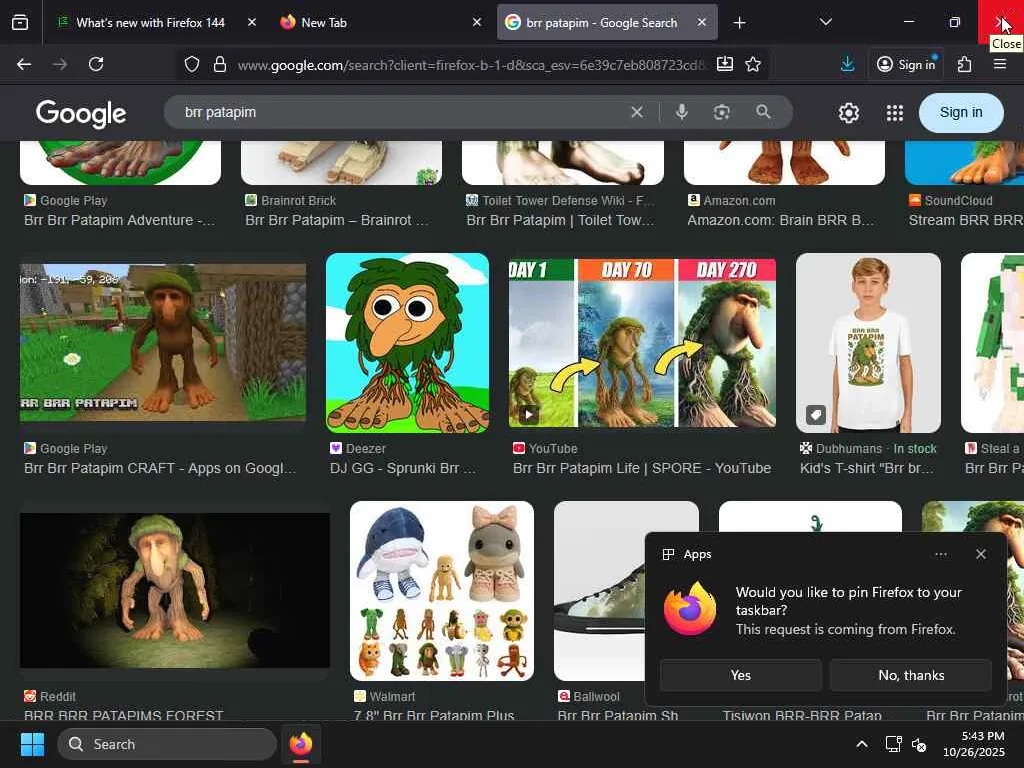Open the Firefox View icon
This screenshot has width=1024, height=768.
pyautogui.click(x=20, y=23)
